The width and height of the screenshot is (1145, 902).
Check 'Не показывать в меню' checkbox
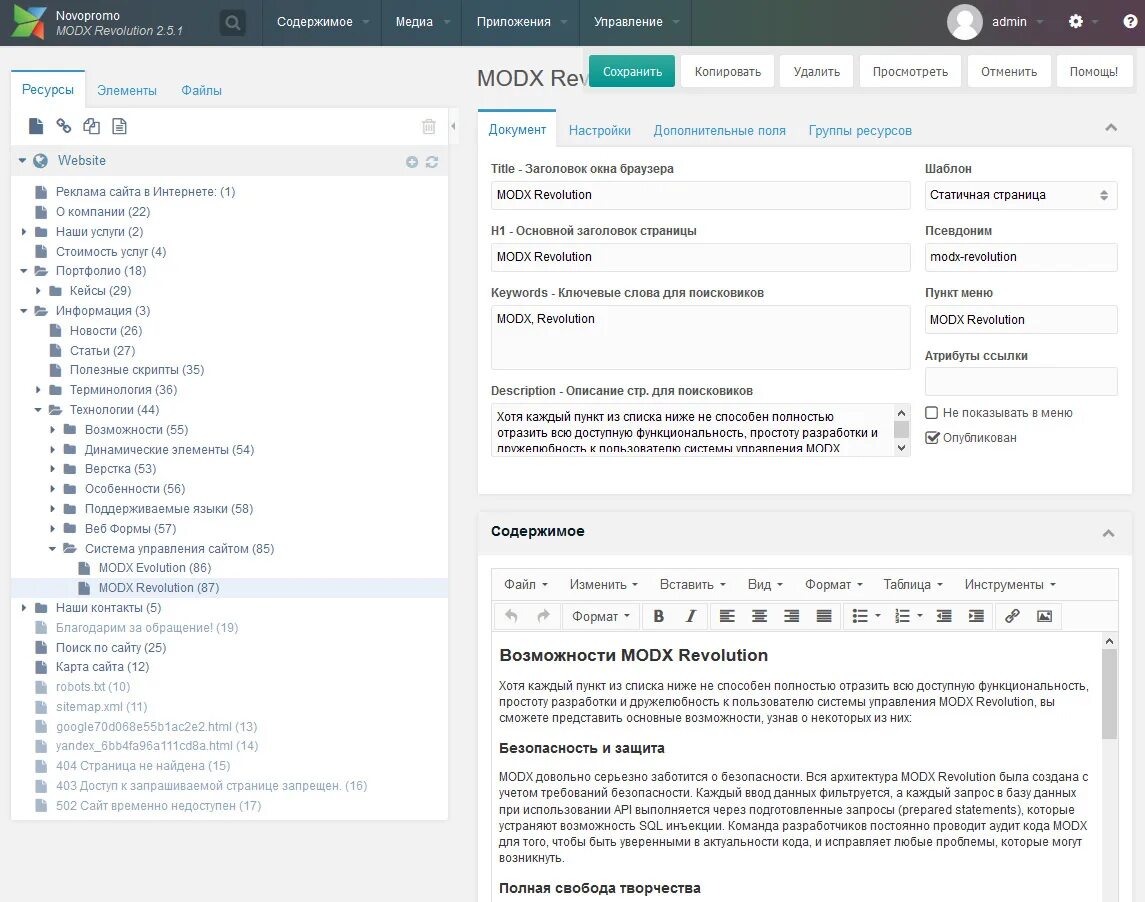click(x=932, y=413)
